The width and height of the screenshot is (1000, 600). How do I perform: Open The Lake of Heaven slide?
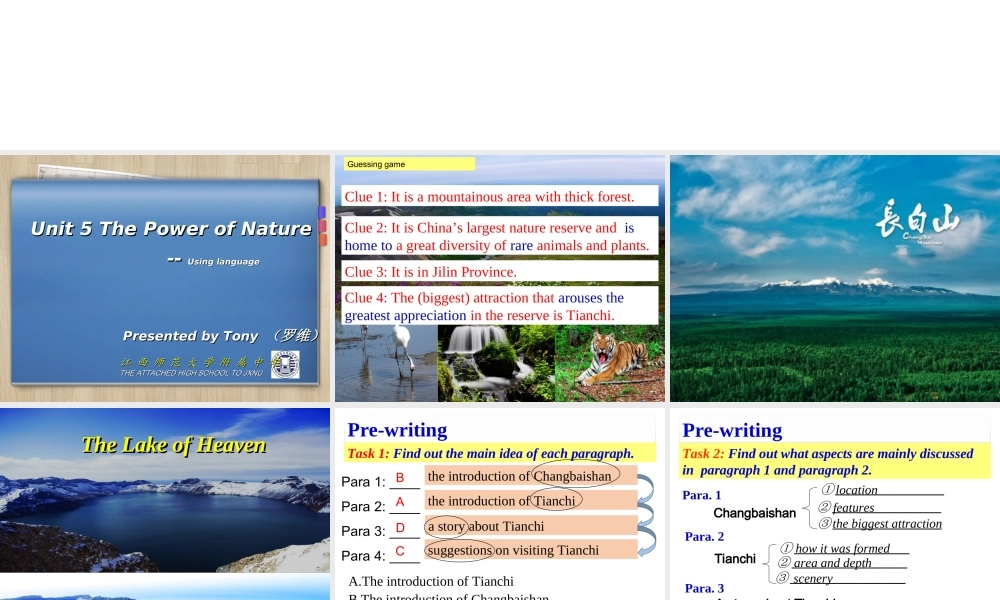click(165, 490)
